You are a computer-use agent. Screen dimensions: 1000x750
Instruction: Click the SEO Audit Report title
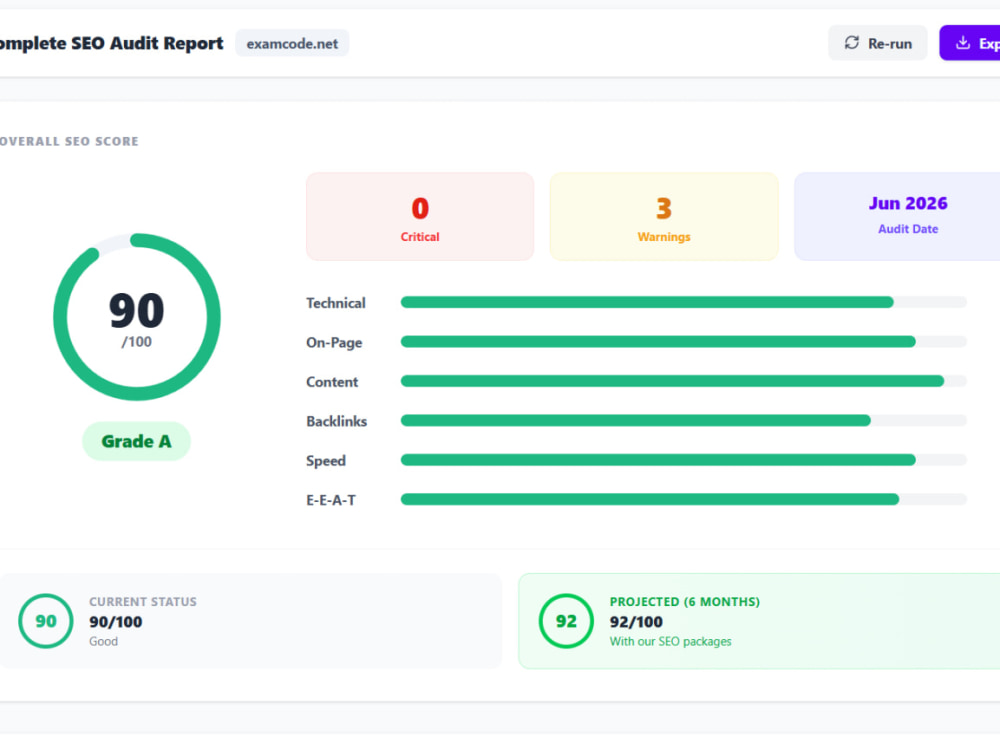click(x=112, y=43)
